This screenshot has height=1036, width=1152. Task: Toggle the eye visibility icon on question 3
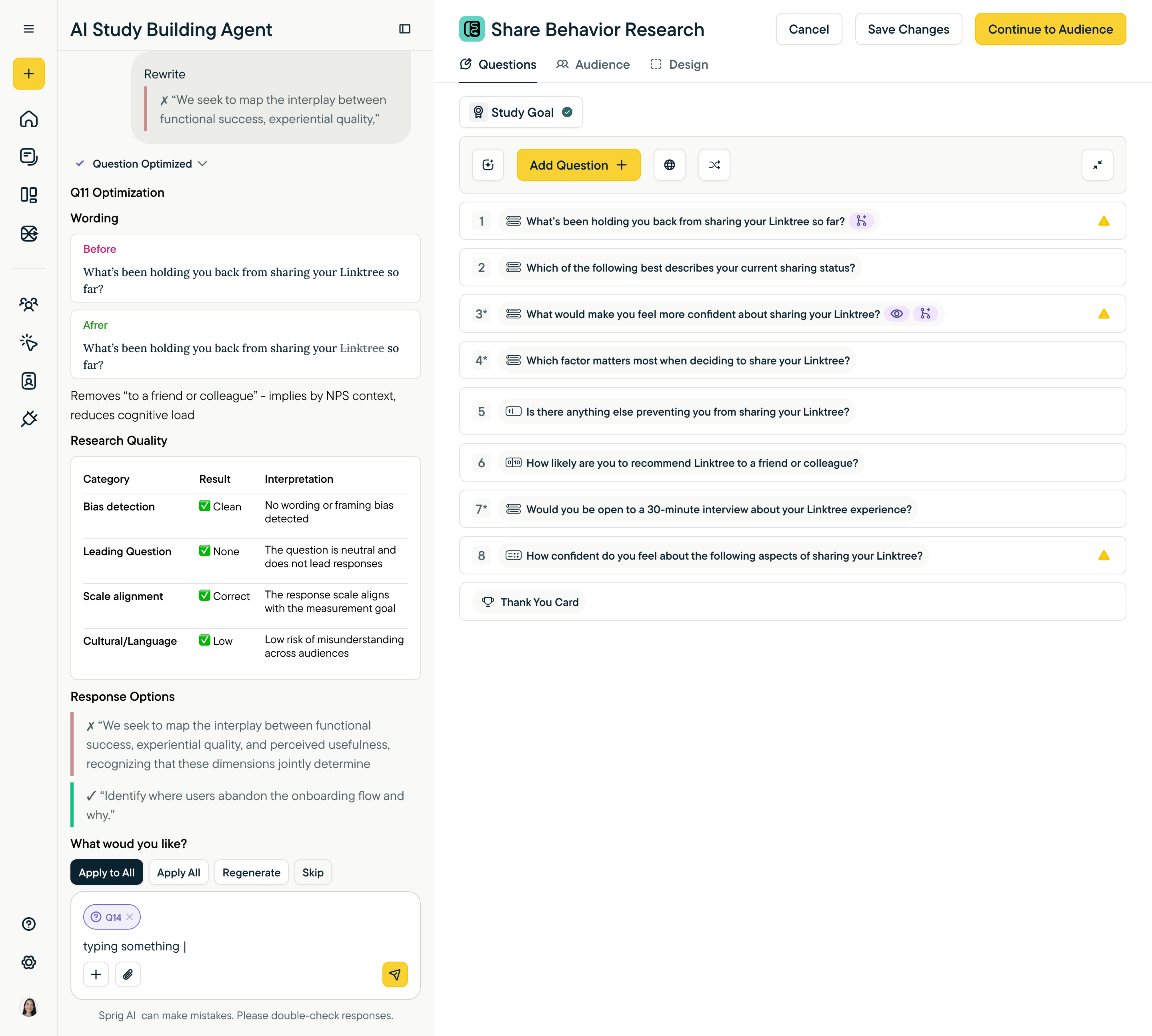(896, 314)
